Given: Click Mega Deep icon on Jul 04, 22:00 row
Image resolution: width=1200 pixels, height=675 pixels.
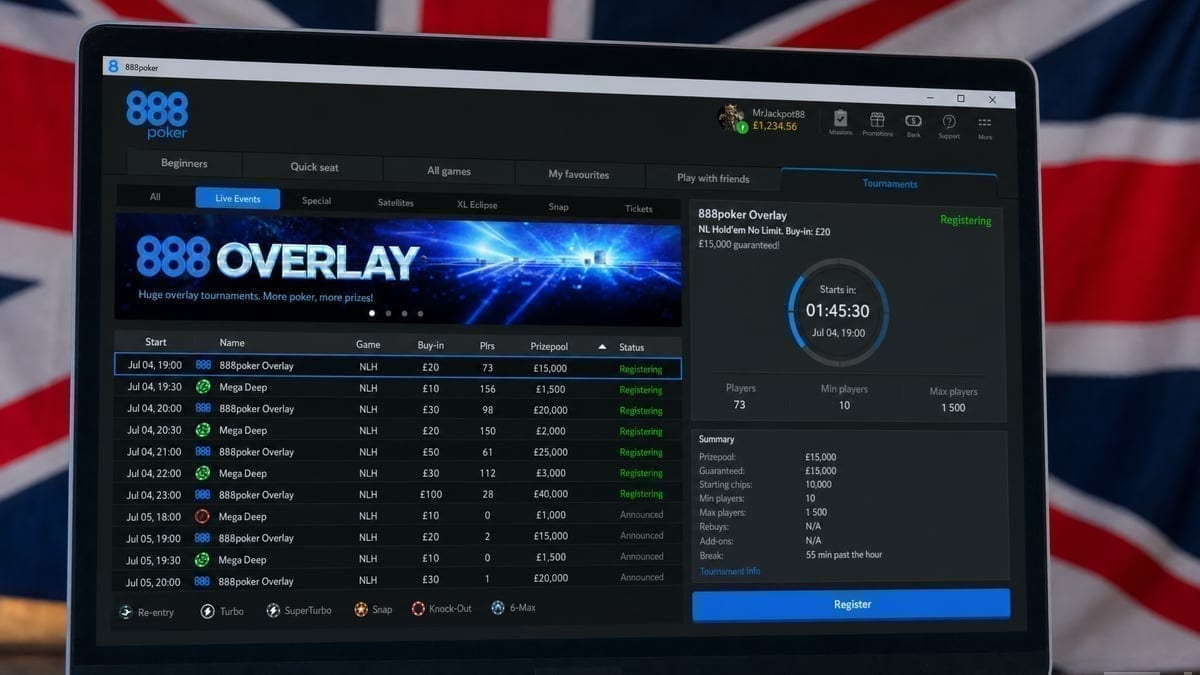Looking at the screenshot, I should (203, 473).
